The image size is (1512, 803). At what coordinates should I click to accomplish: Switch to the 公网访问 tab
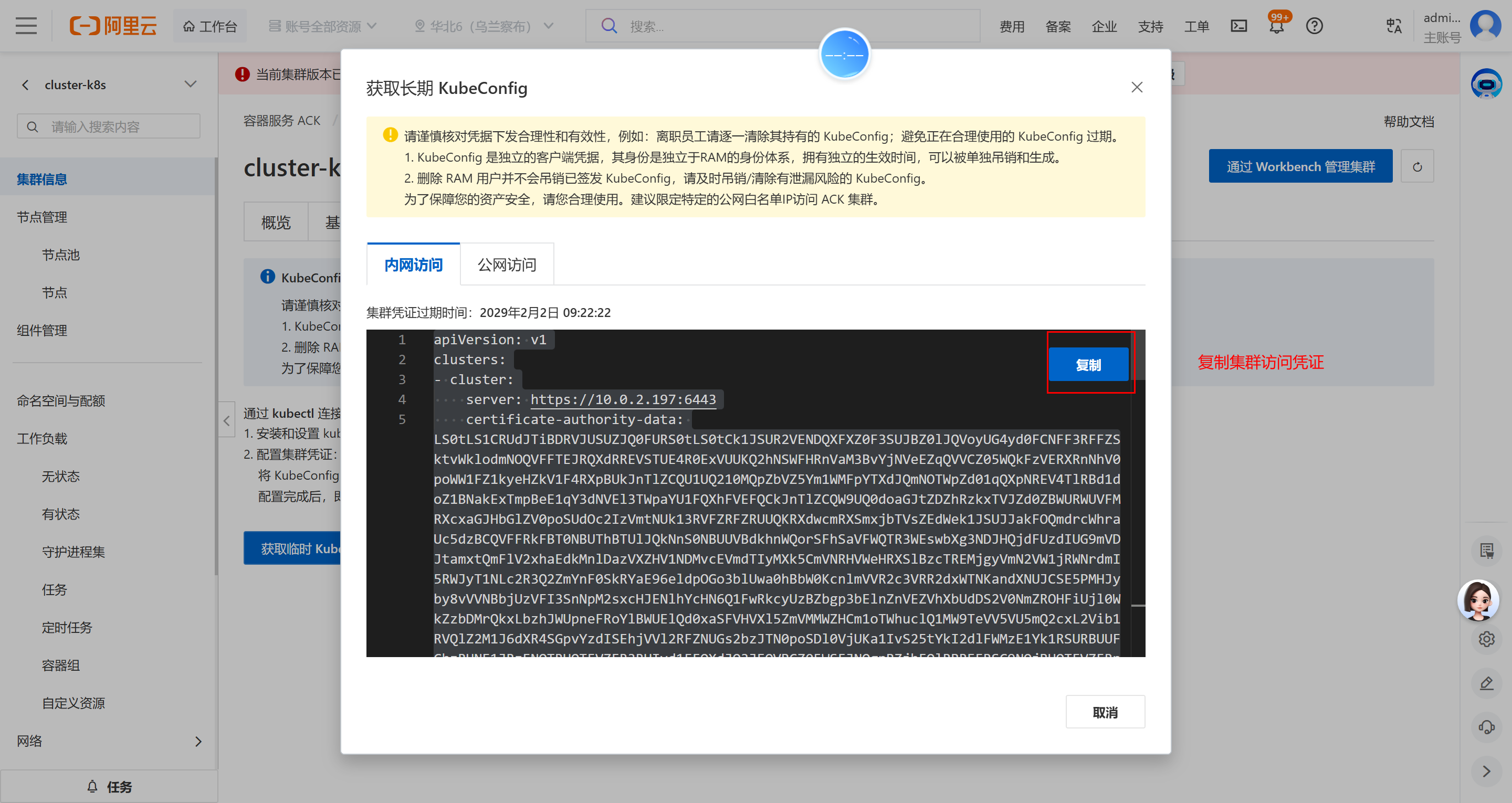507,264
